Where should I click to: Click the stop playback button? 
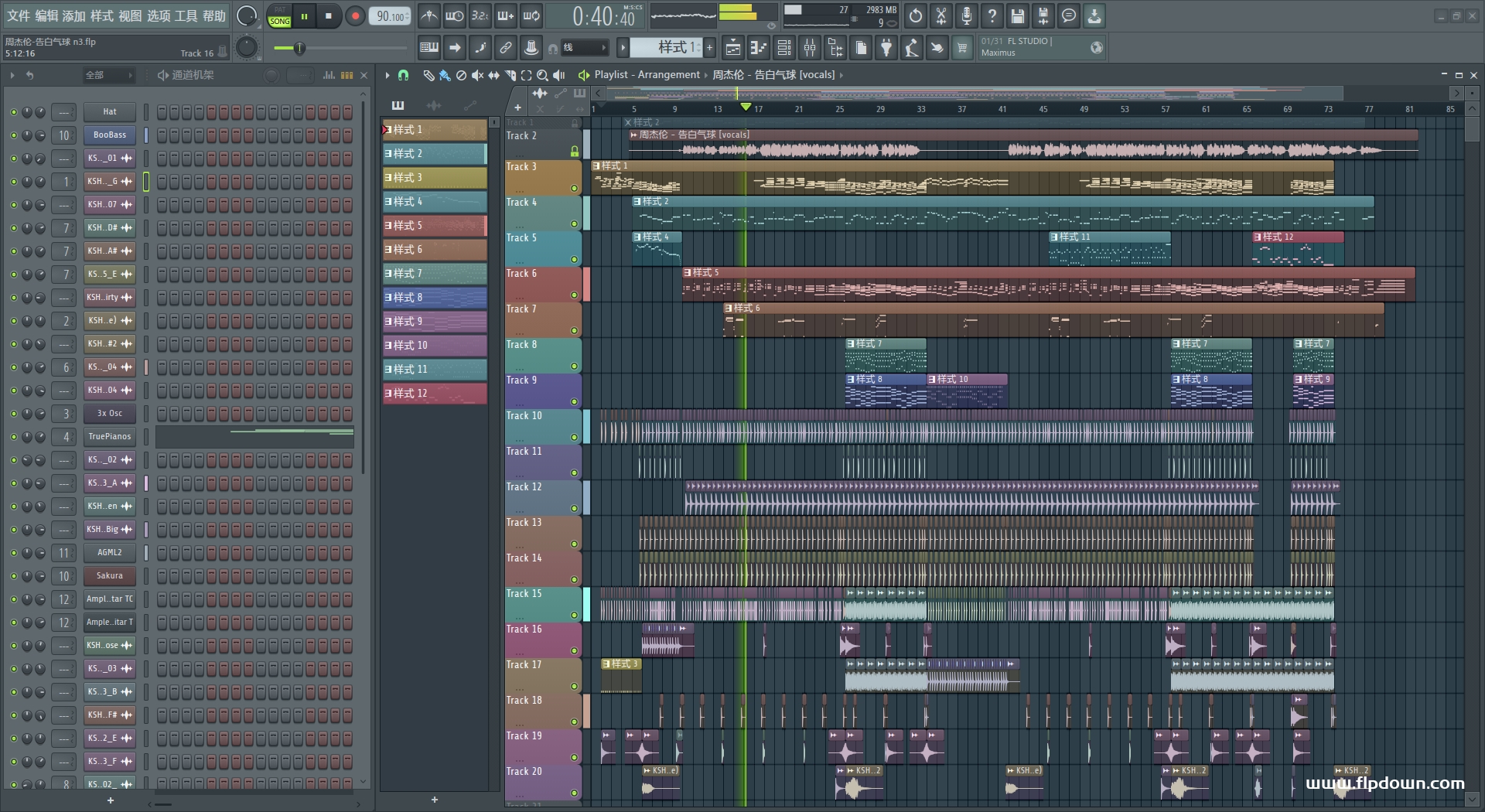329,15
